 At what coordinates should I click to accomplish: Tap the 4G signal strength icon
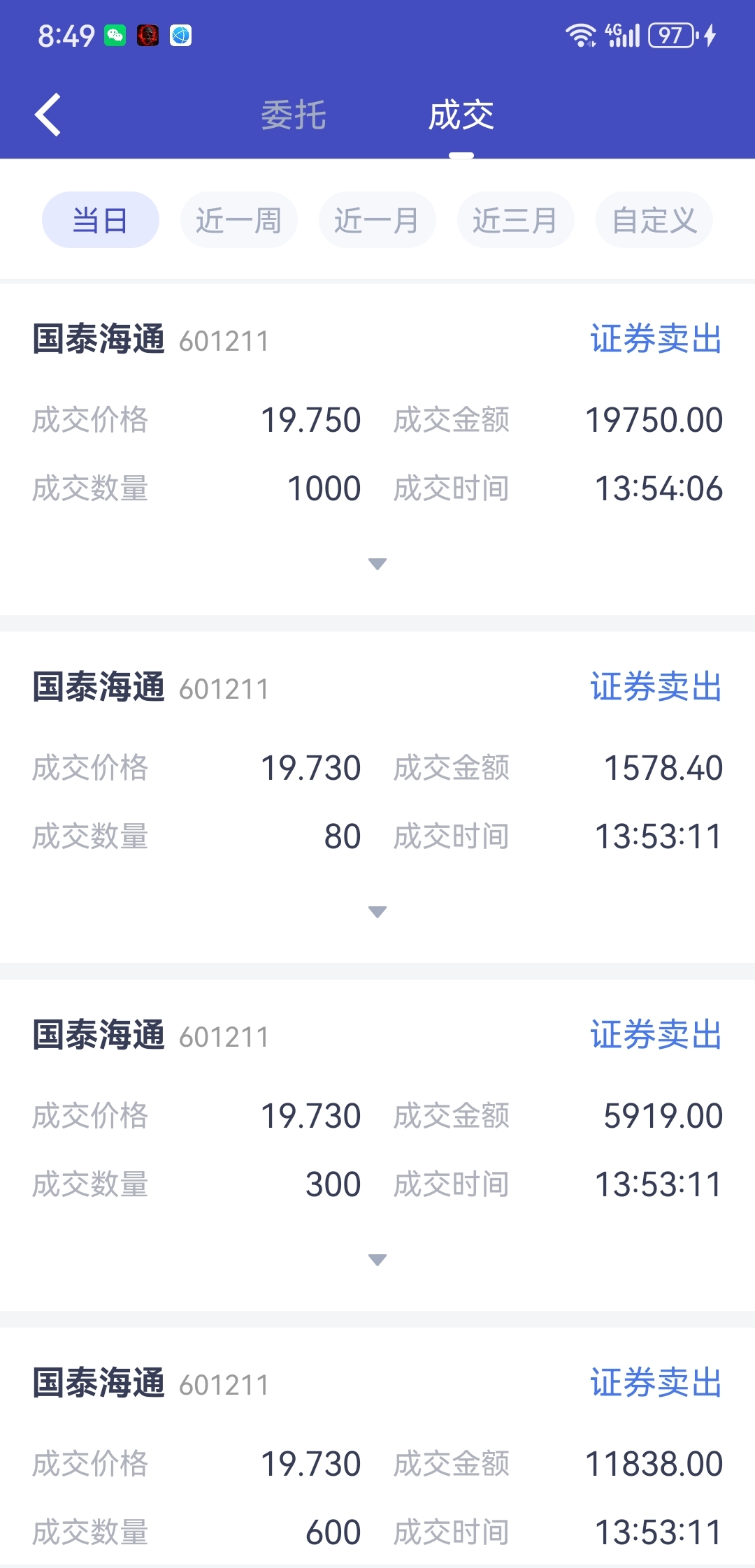(x=622, y=35)
